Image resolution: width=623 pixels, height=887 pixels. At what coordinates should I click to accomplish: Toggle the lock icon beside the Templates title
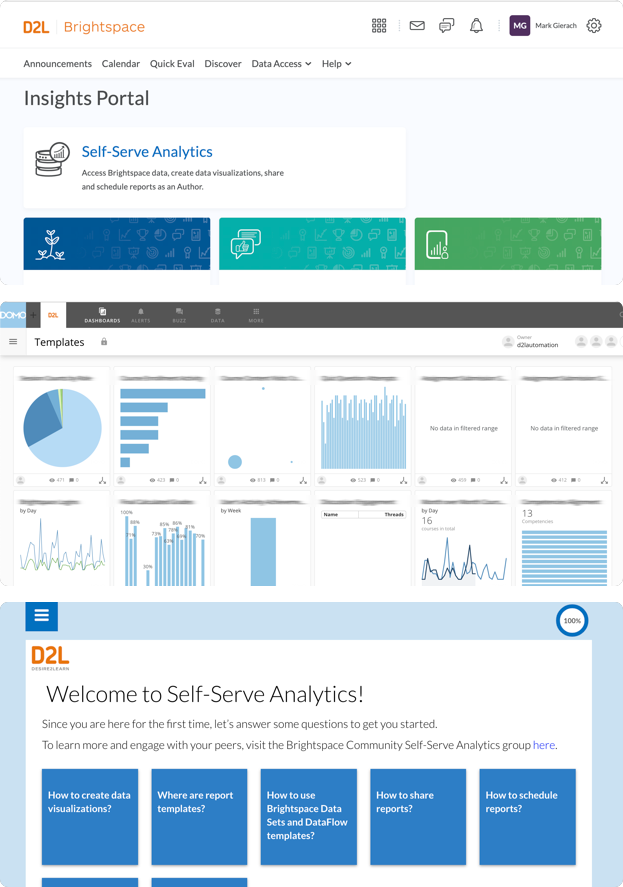pyautogui.click(x=104, y=341)
